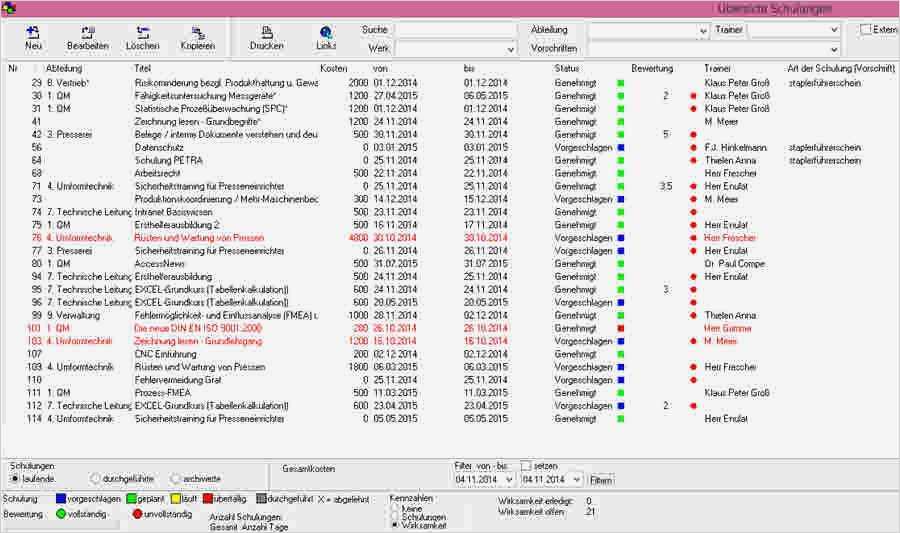Click trainer 'Dr. Paul Compe' cell

pyautogui.click(x=735, y=264)
